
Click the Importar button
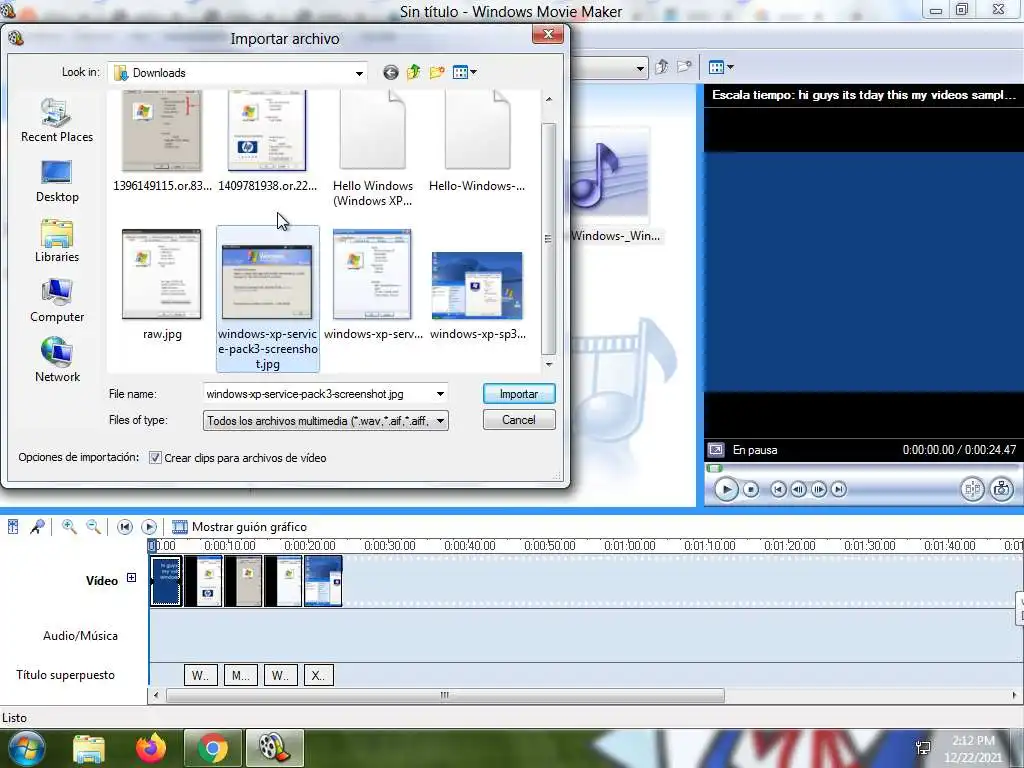pyautogui.click(x=519, y=394)
